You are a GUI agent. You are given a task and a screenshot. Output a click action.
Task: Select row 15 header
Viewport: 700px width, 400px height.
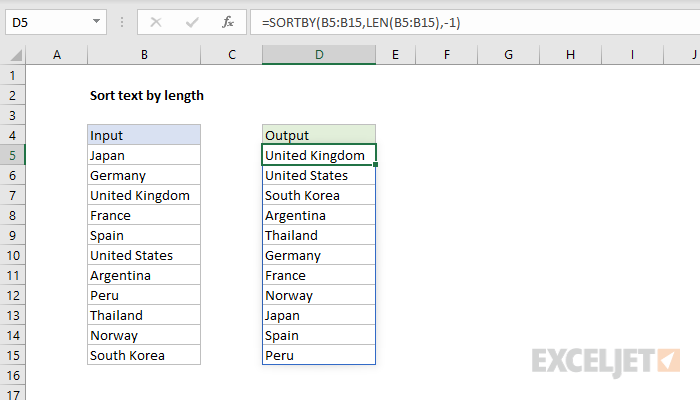point(12,355)
